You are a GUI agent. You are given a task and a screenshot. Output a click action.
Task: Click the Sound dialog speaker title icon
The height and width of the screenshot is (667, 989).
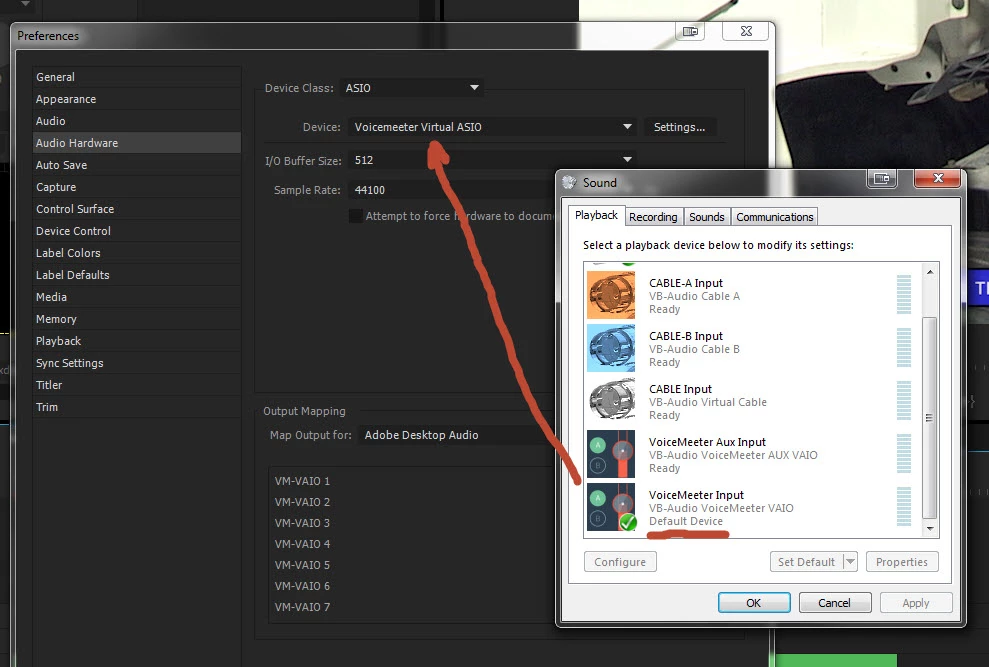pyautogui.click(x=570, y=182)
